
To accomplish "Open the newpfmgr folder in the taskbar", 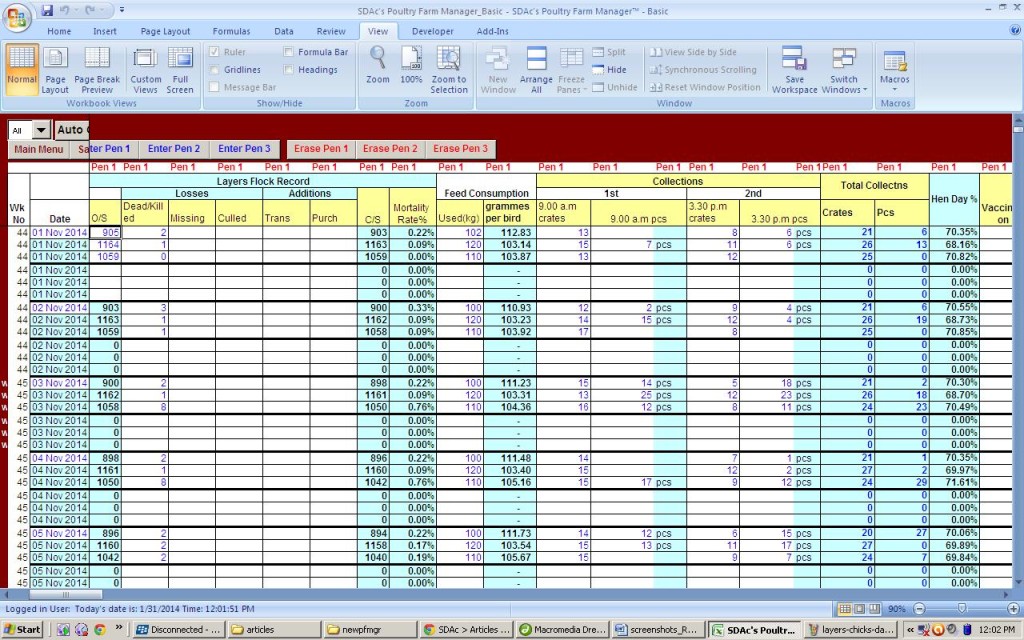I will pyautogui.click(x=369, y=630).
